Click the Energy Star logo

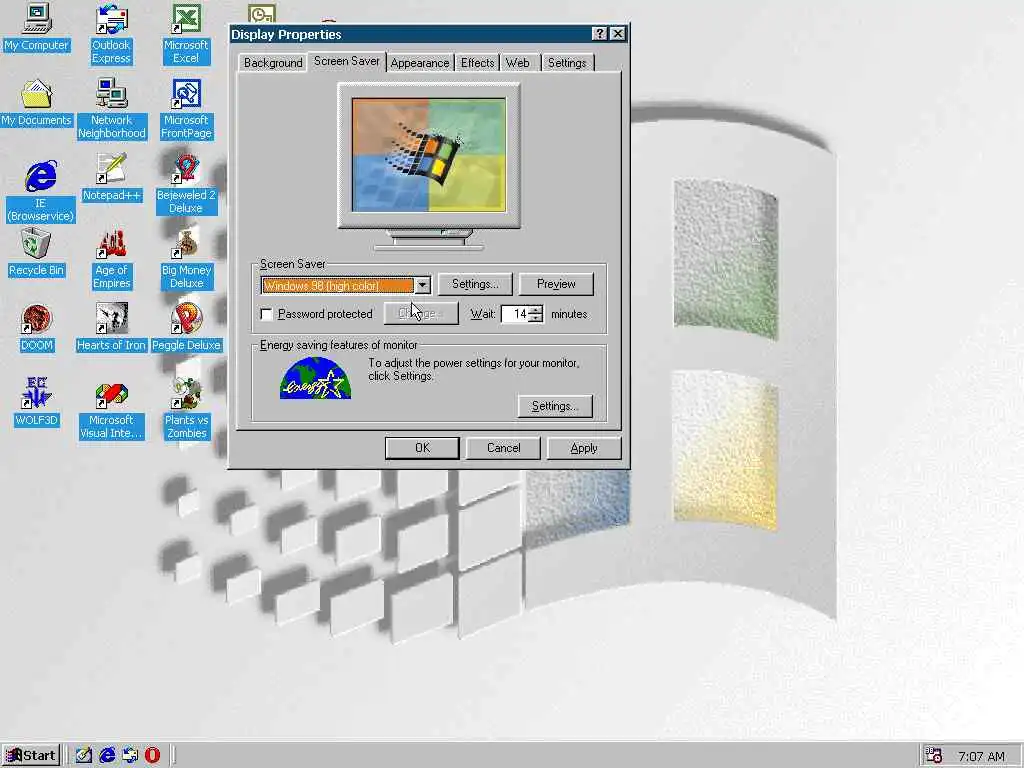315,378
